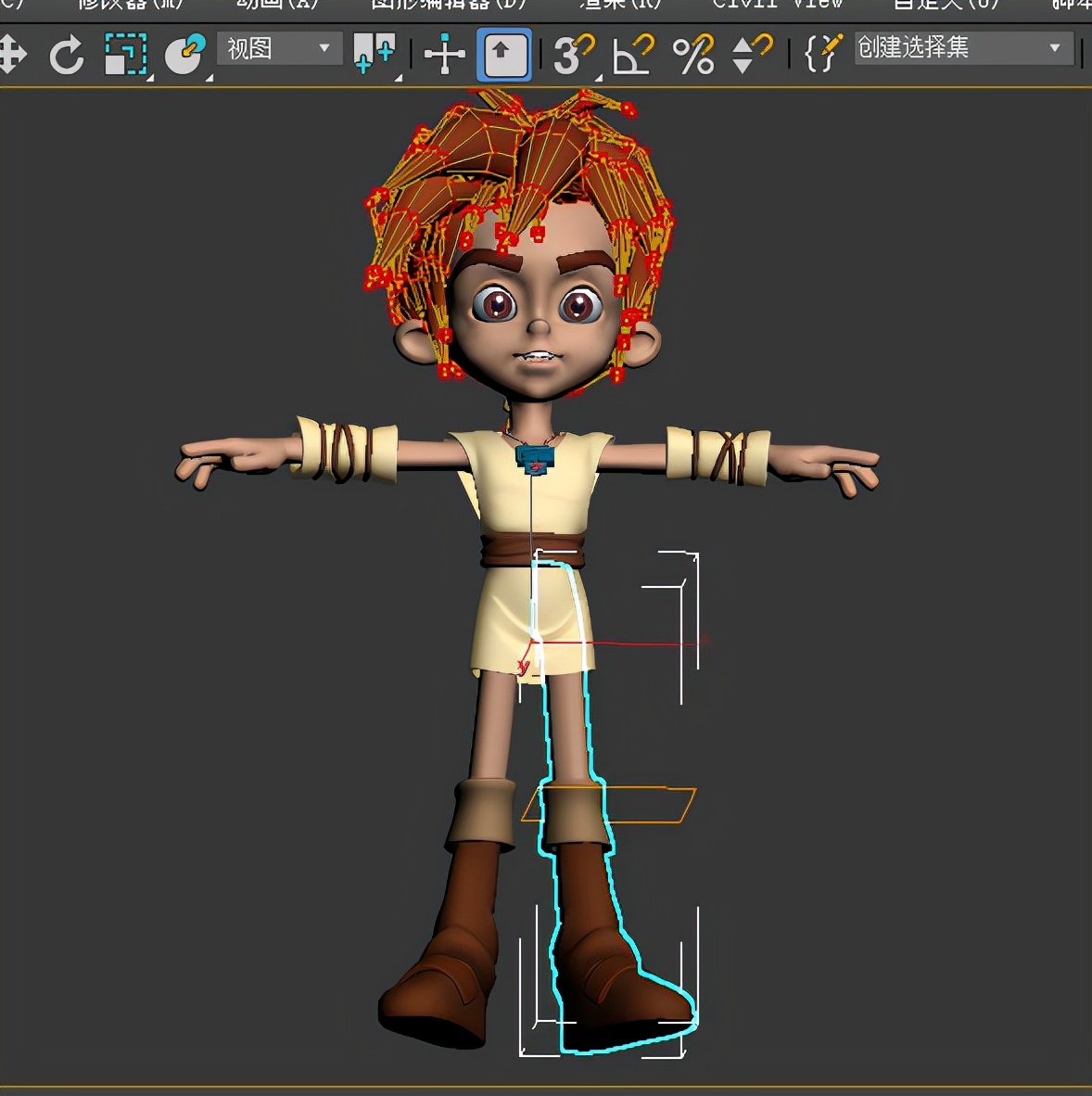Open the 视图 reference coordinate dropdown
This screenshot has width=1092, height=1096.
click(x=279, y=48)
